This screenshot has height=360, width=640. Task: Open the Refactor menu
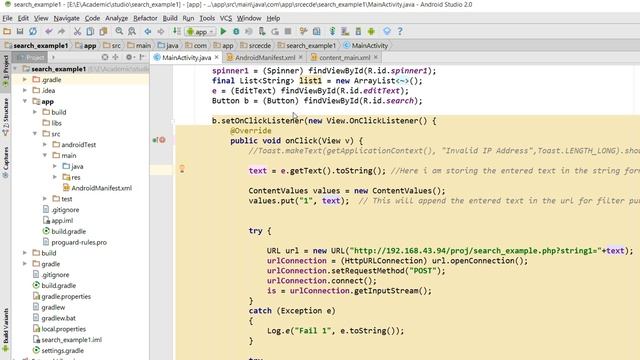click(145, 18)
